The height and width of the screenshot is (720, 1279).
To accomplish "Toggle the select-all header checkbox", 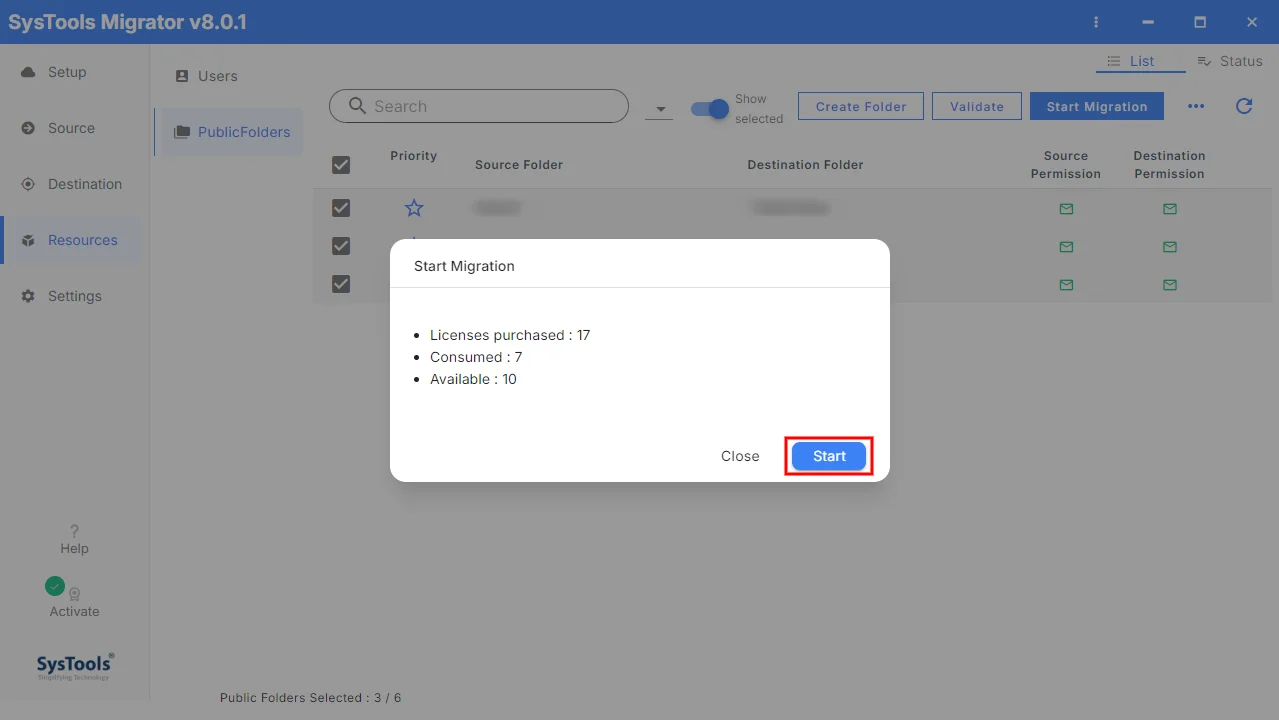I will click(x=341, y=165).
